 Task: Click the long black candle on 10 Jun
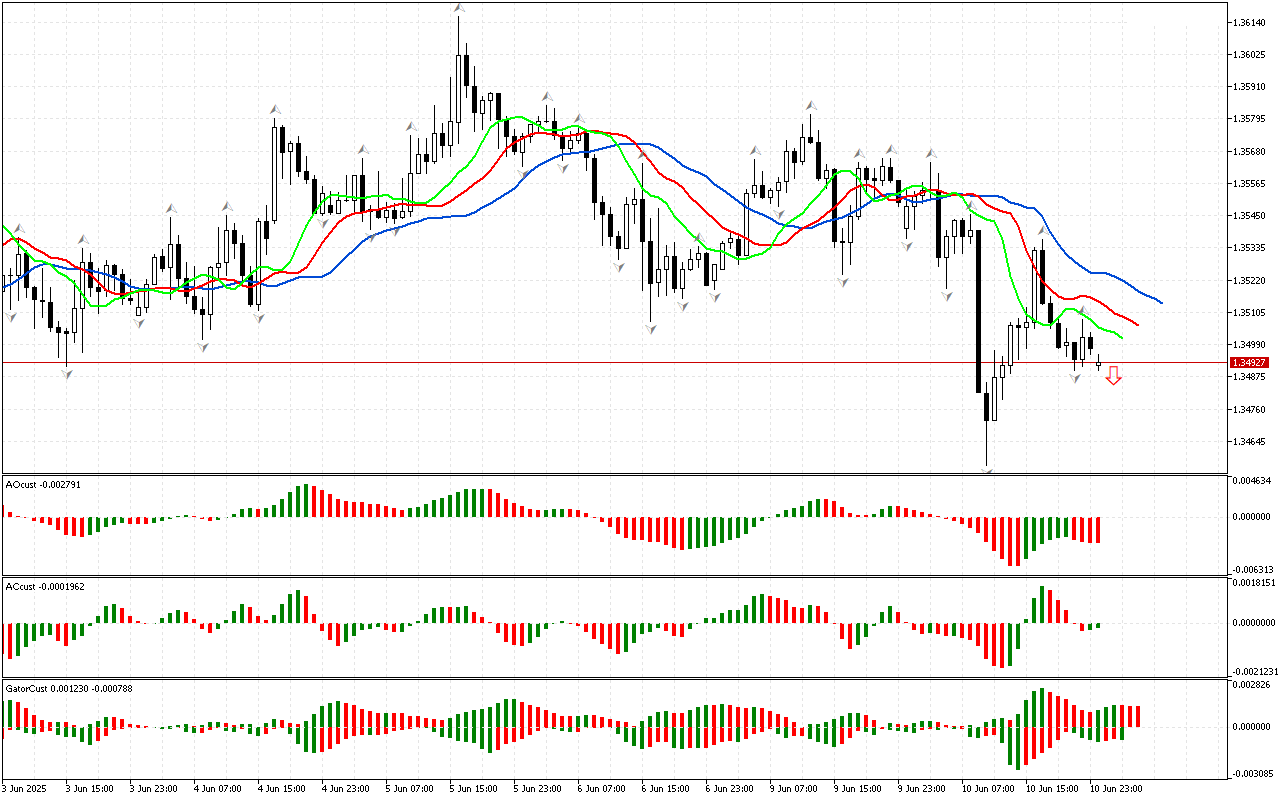pyautogui.click(x=977, y=310)
